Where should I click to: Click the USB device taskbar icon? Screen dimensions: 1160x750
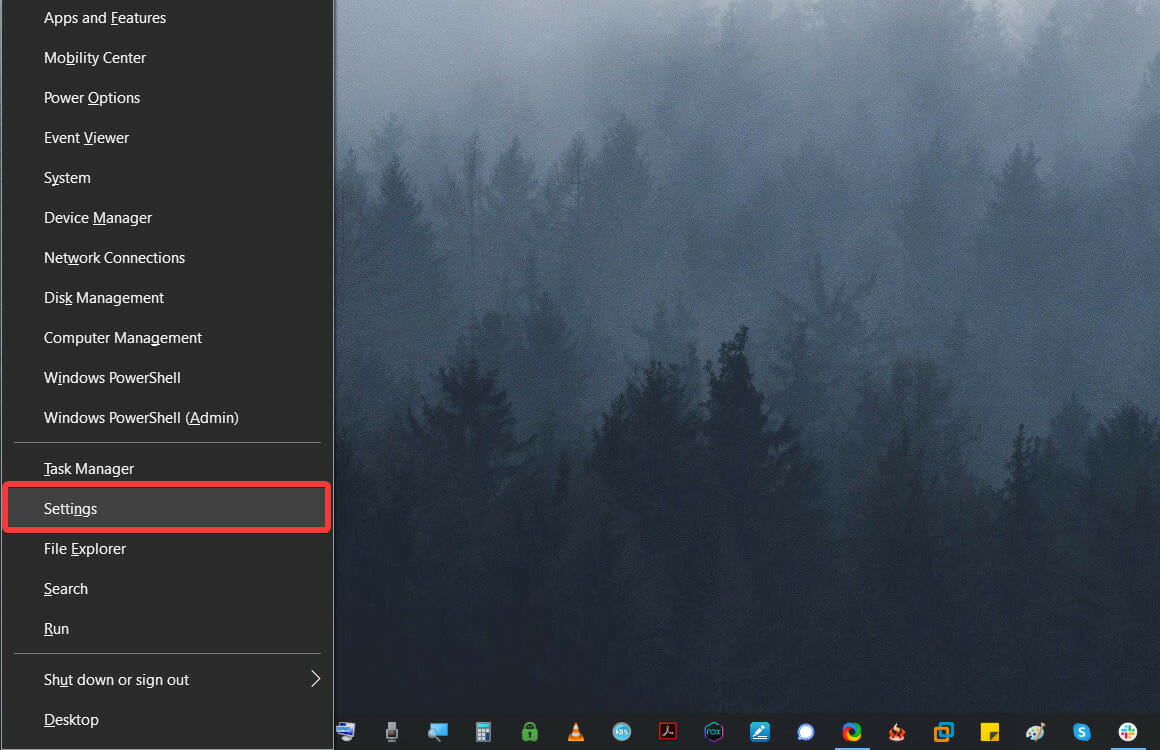[392, 732]
